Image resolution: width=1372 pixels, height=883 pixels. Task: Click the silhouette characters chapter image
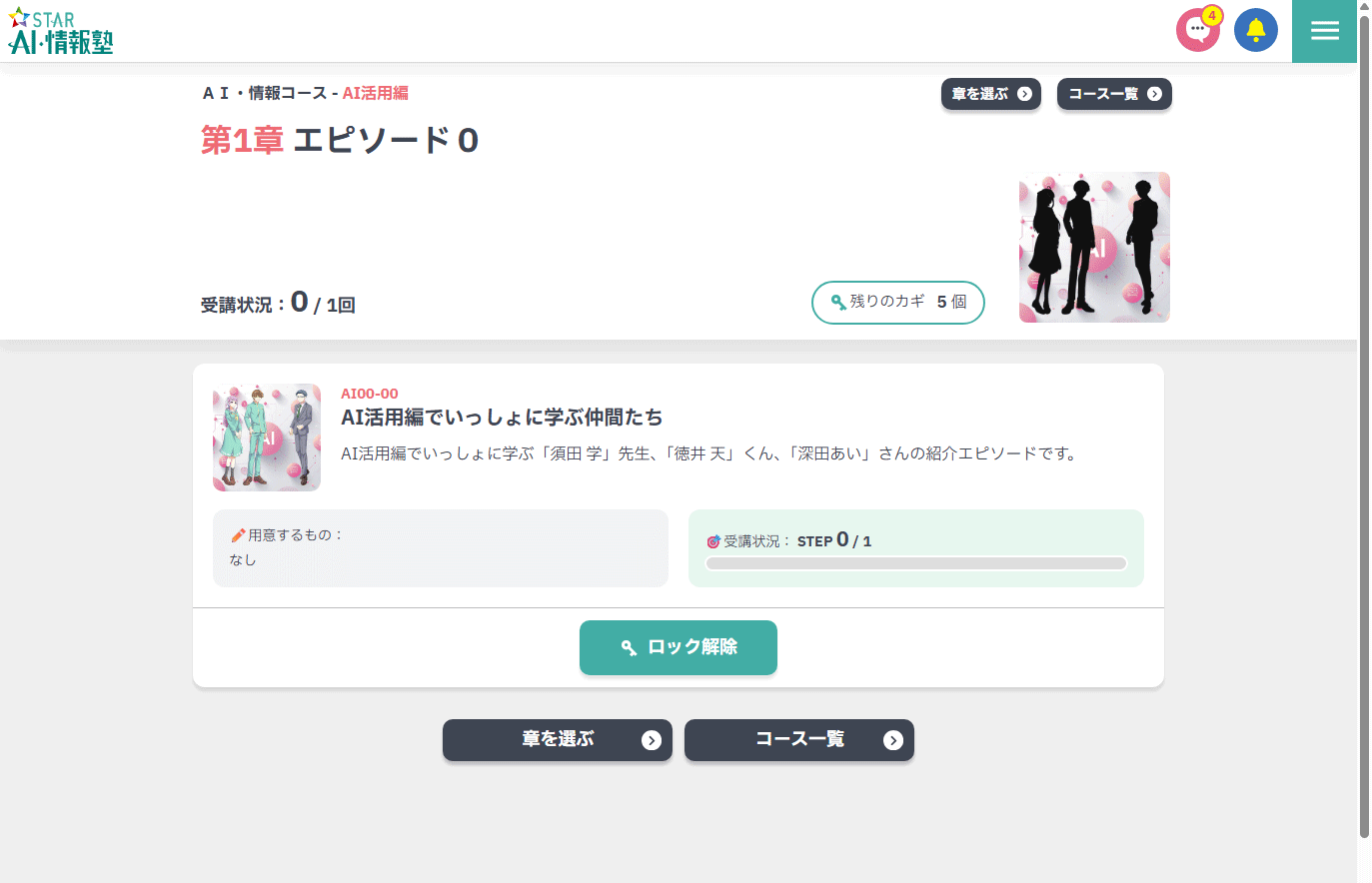coord(1094,247)
